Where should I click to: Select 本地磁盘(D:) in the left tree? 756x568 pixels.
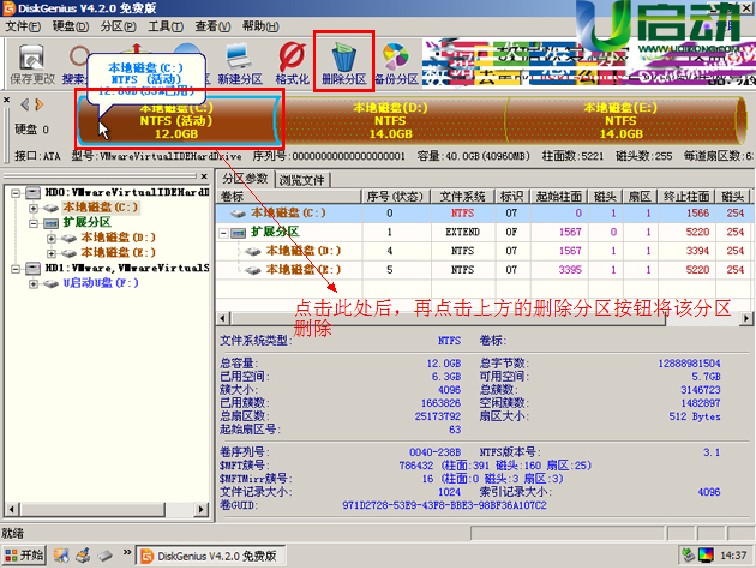(119, 237)
